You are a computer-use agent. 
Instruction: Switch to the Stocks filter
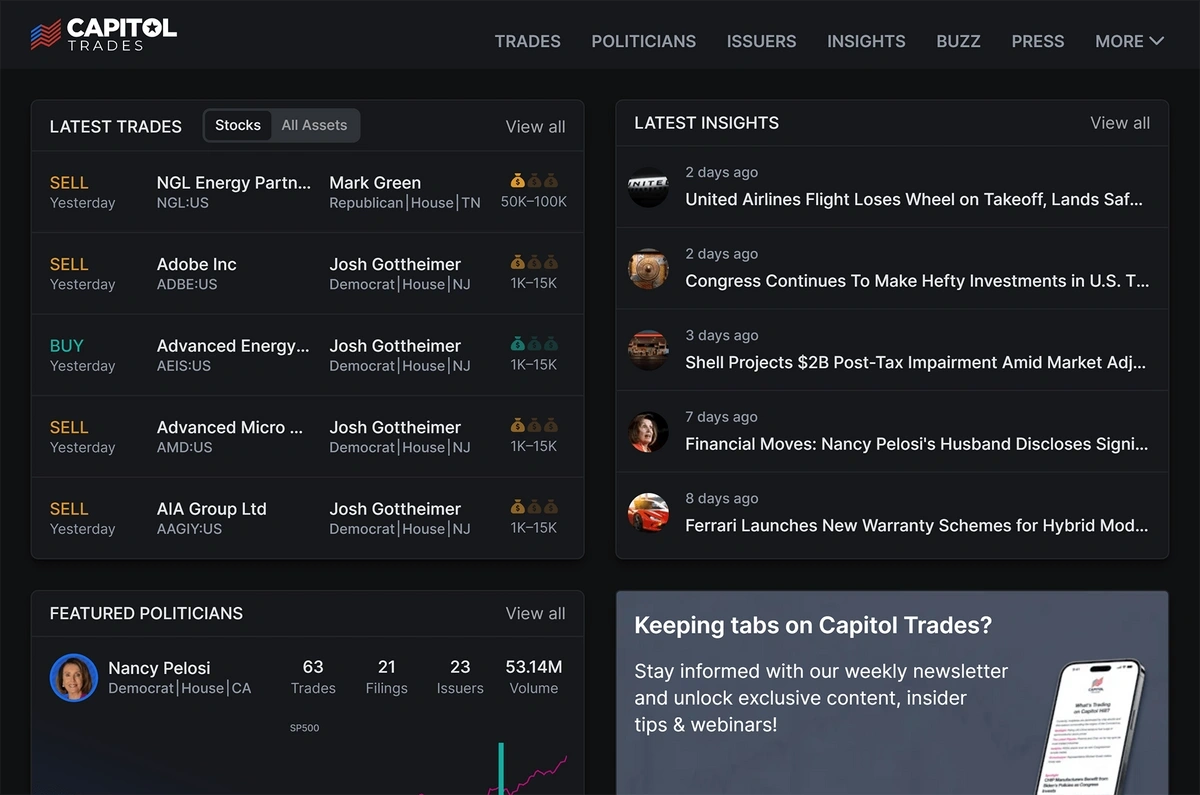click(238, 125)
